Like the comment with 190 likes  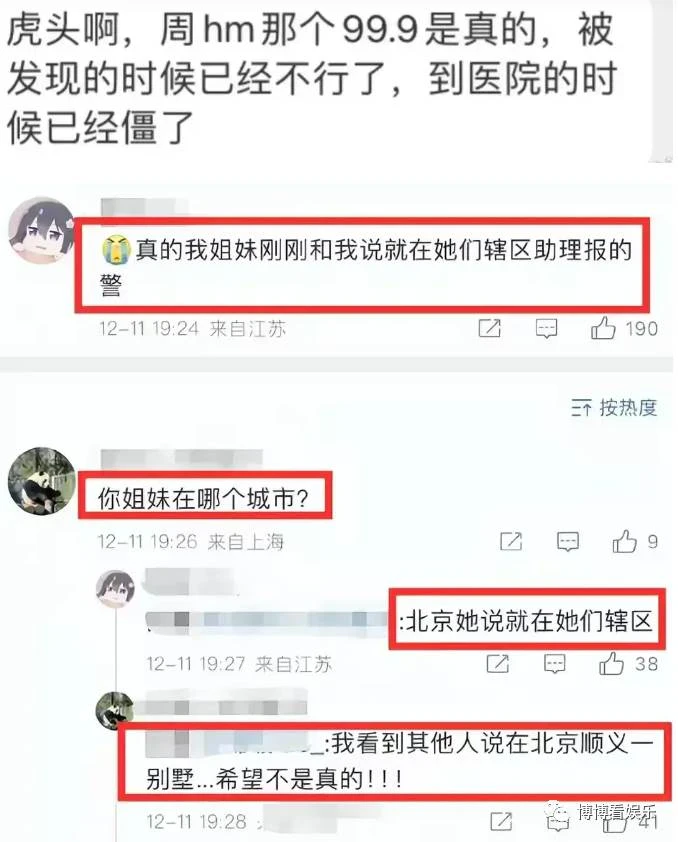tap(603, 328)
